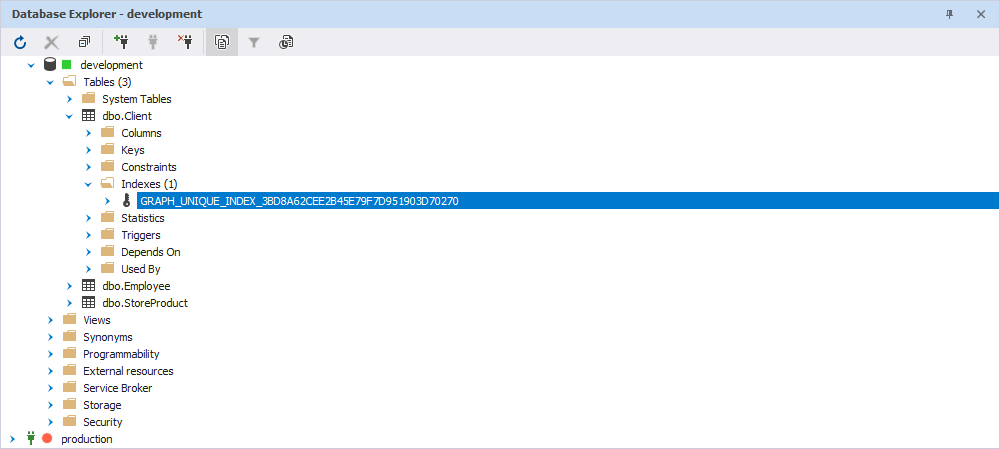Collapse all nodes with the collapse icon
Image resolution: width=1000 pixels, height=449 pixels.
point(84,43)
